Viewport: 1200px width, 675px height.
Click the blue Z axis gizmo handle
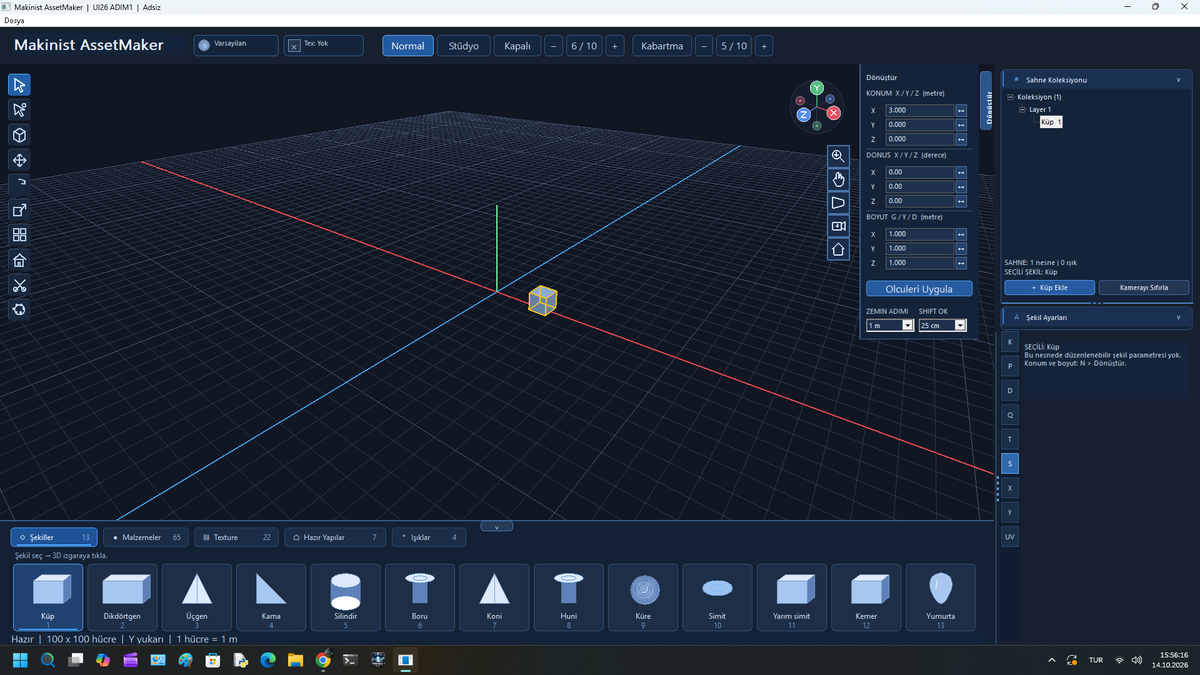tap(803, 115)
